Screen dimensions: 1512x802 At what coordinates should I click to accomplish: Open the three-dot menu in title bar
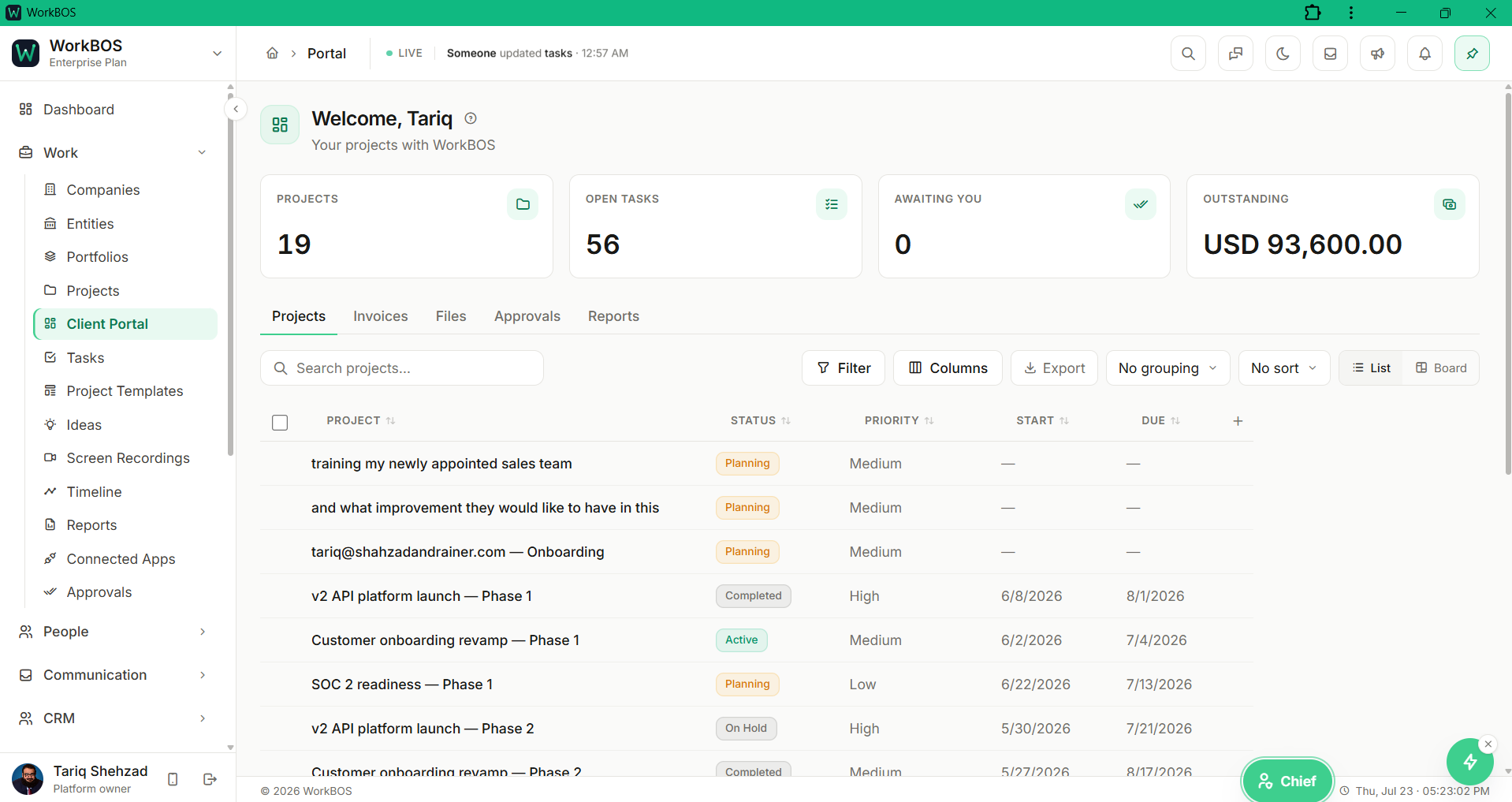1351,13
